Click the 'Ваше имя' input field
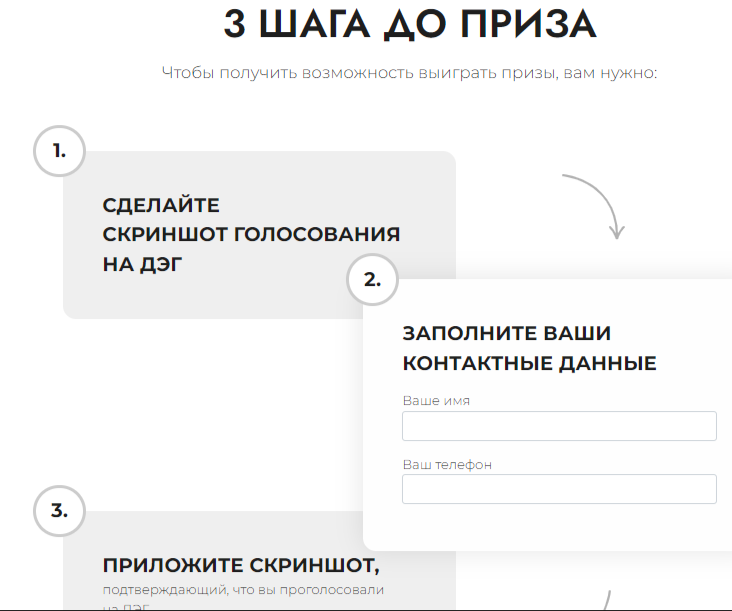This screenshot has width=732, height=611. click(x=559, y=426)
